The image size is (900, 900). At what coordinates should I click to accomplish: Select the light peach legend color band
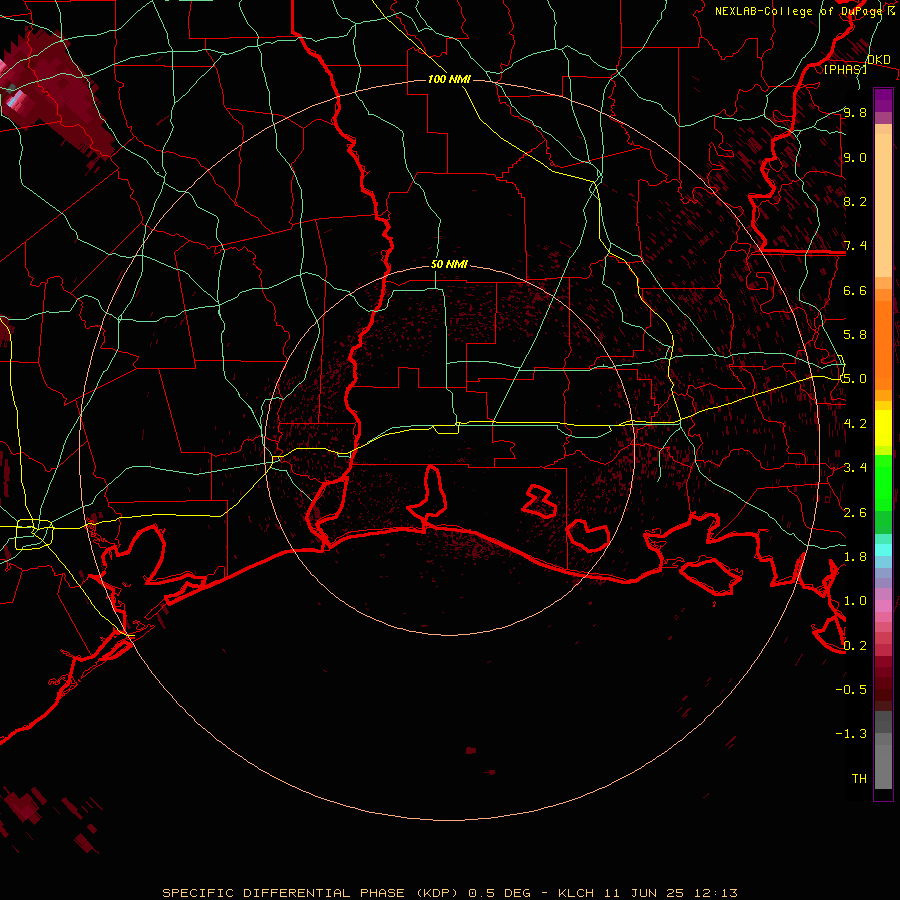pyautogui.click(x=883, y=205)
